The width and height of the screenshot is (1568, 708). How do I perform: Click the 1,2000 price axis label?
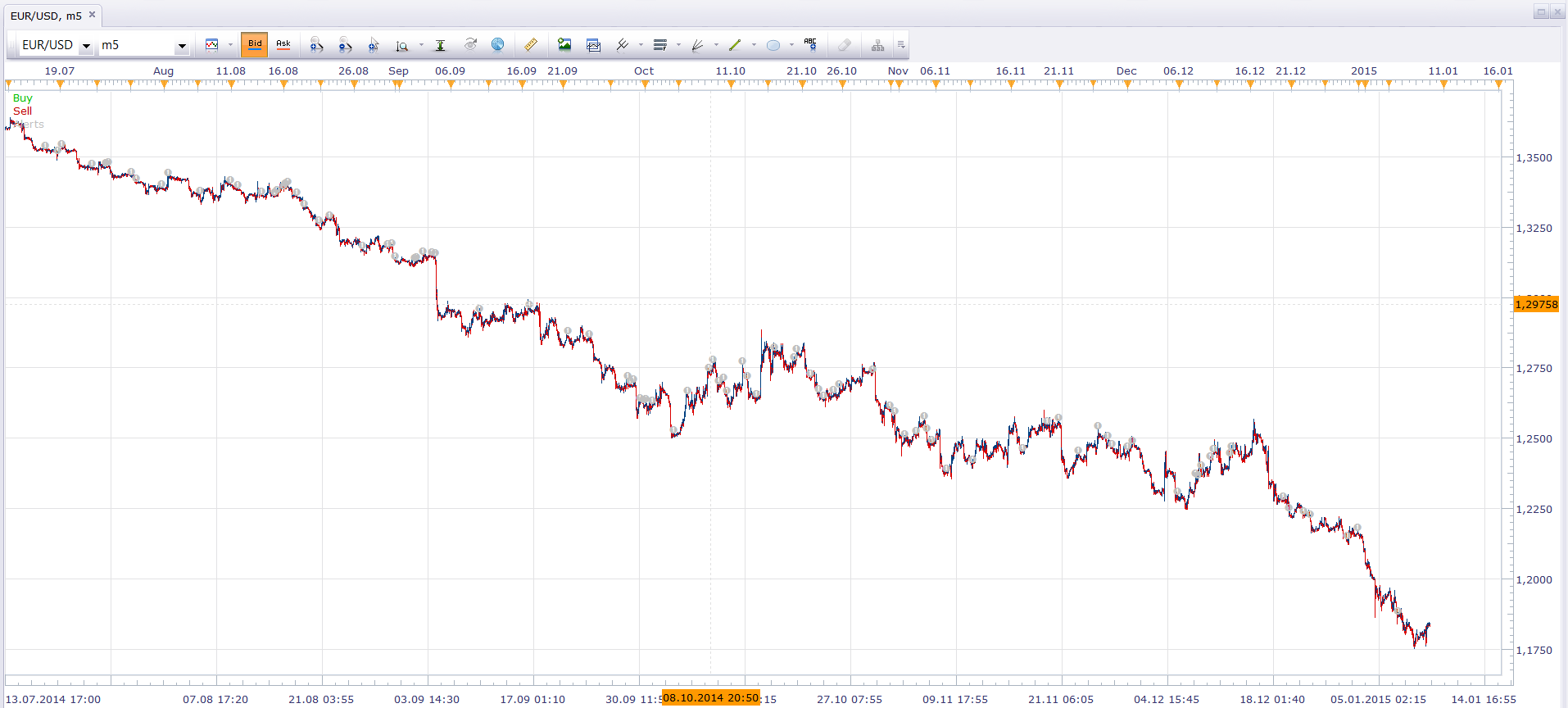click(1534, 579)
